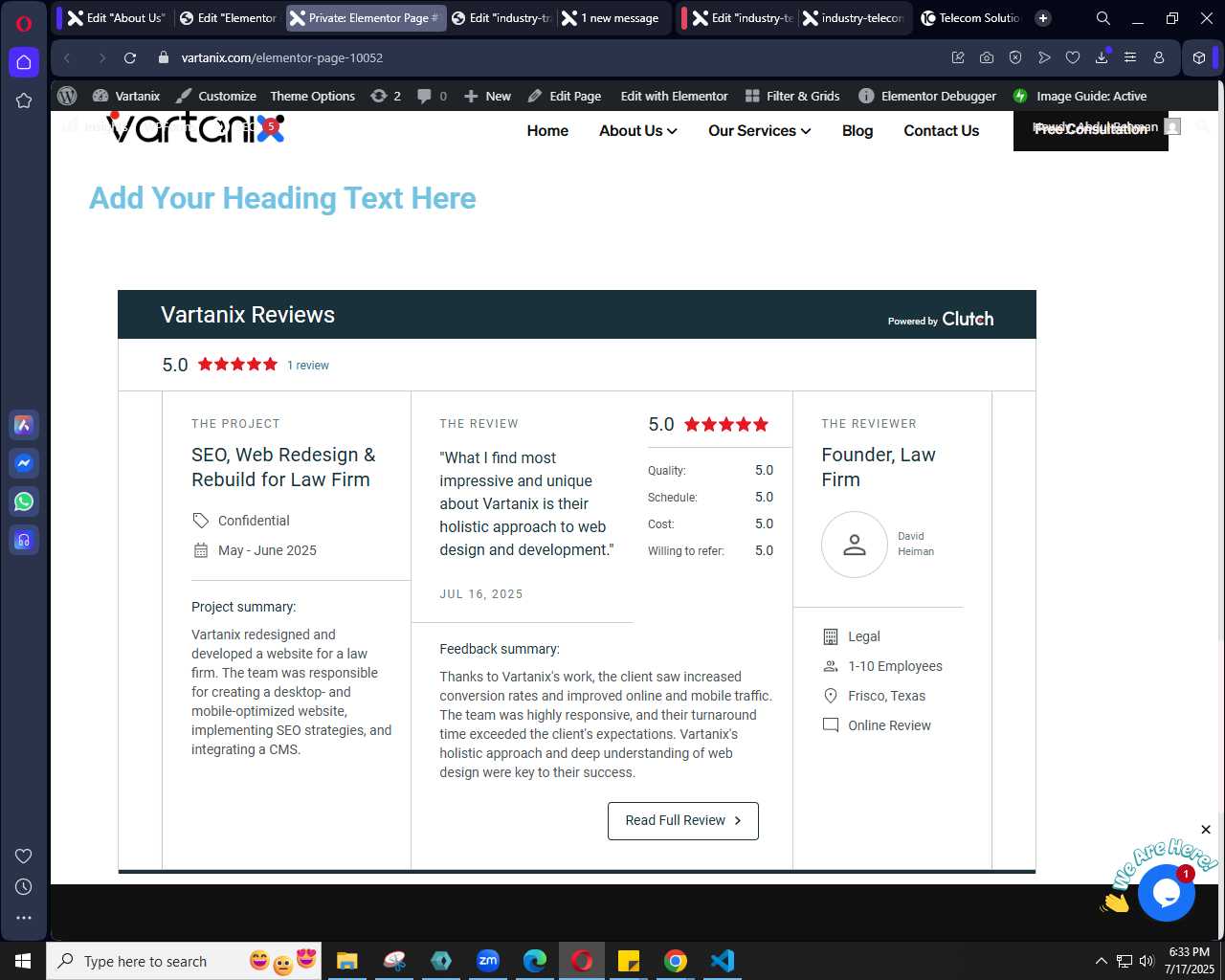The image size is (1225, 980).
Task: Open File Explorer from taskbar
Action: (347, 961)
